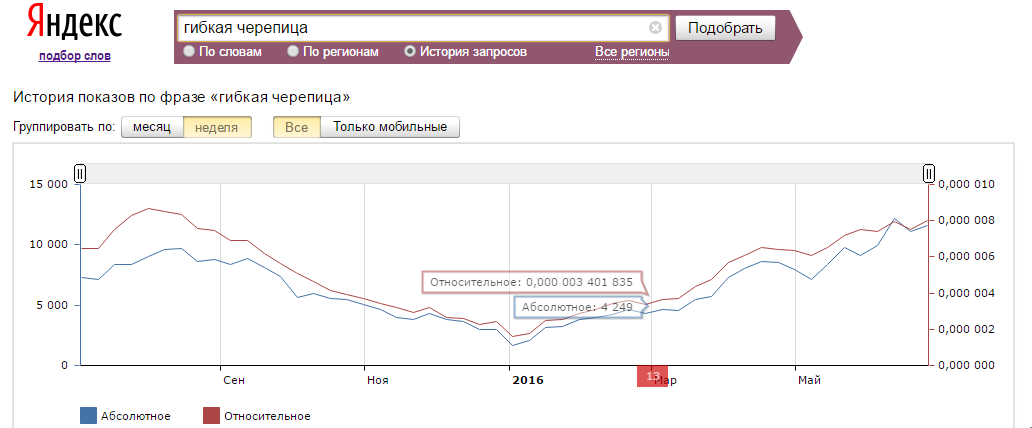
Task: Toggle the red Относительное legend swatch
Action: (211, 415)
